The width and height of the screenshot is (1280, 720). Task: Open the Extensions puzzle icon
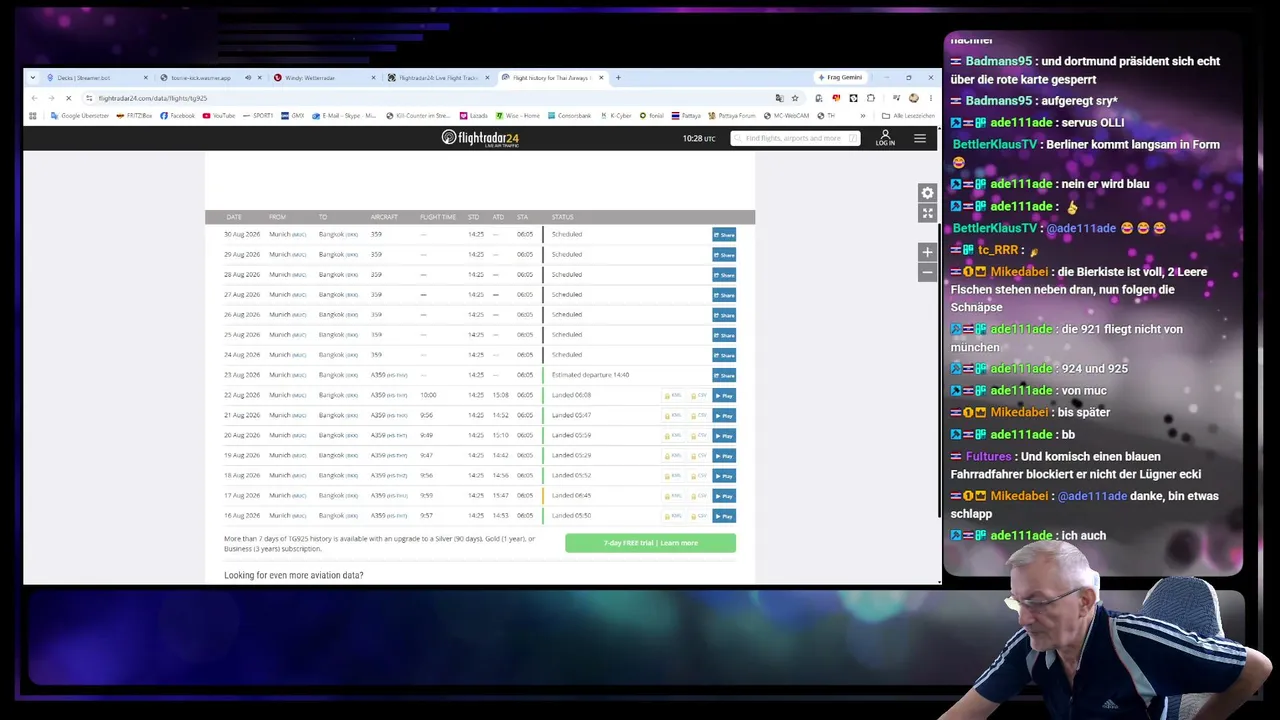(x=871, y=98)
